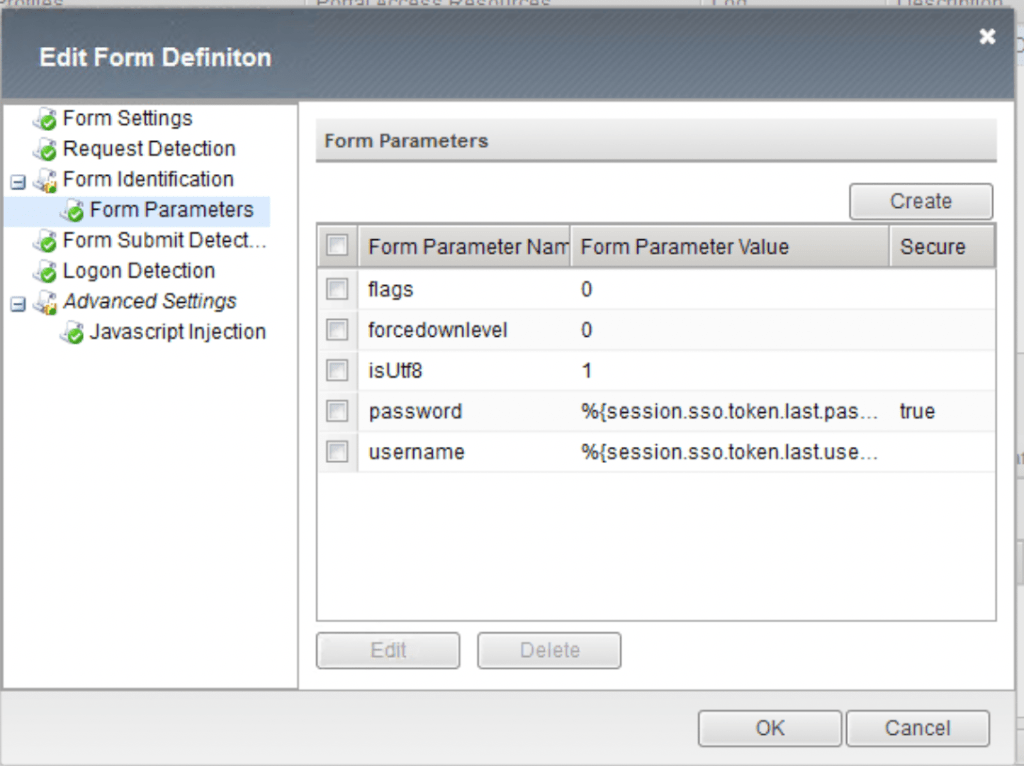Click the Logon Detection status icon
This screenshot has height=766, width=1024.
coord(46,272)
